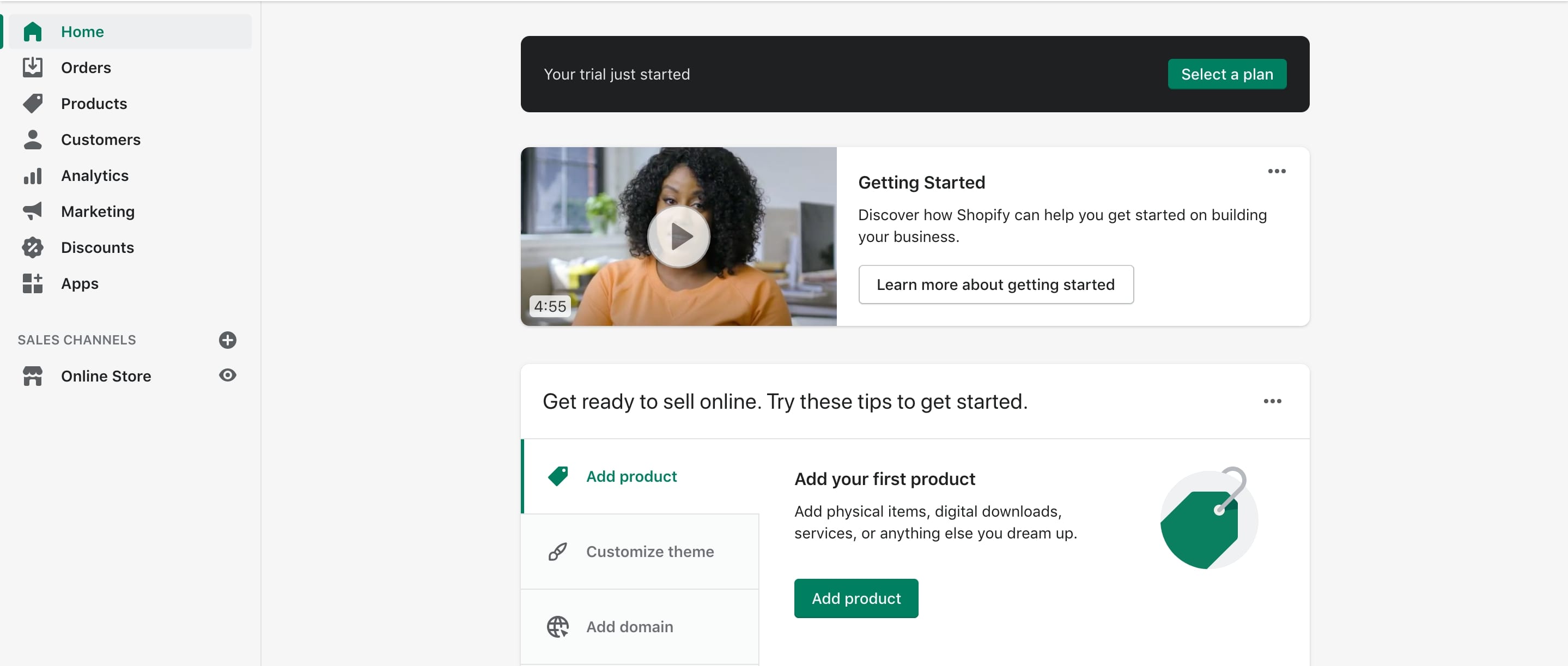This screenshot has height=666, width=1568.
Task: Open options menu on selling tips card
Action: tap(1272, 401)
